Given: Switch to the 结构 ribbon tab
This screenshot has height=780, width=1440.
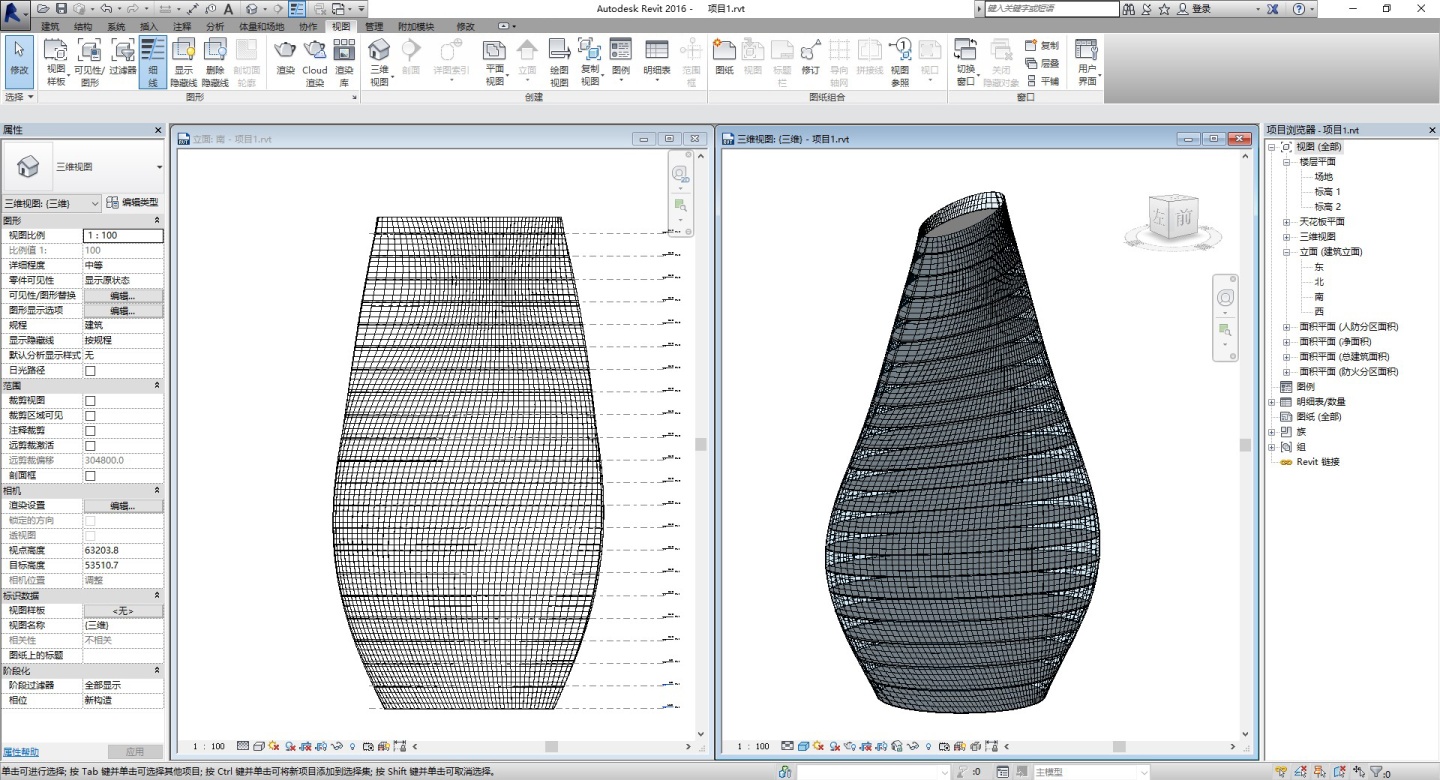Looking at the screenshot, I should [x=83, y=26].
